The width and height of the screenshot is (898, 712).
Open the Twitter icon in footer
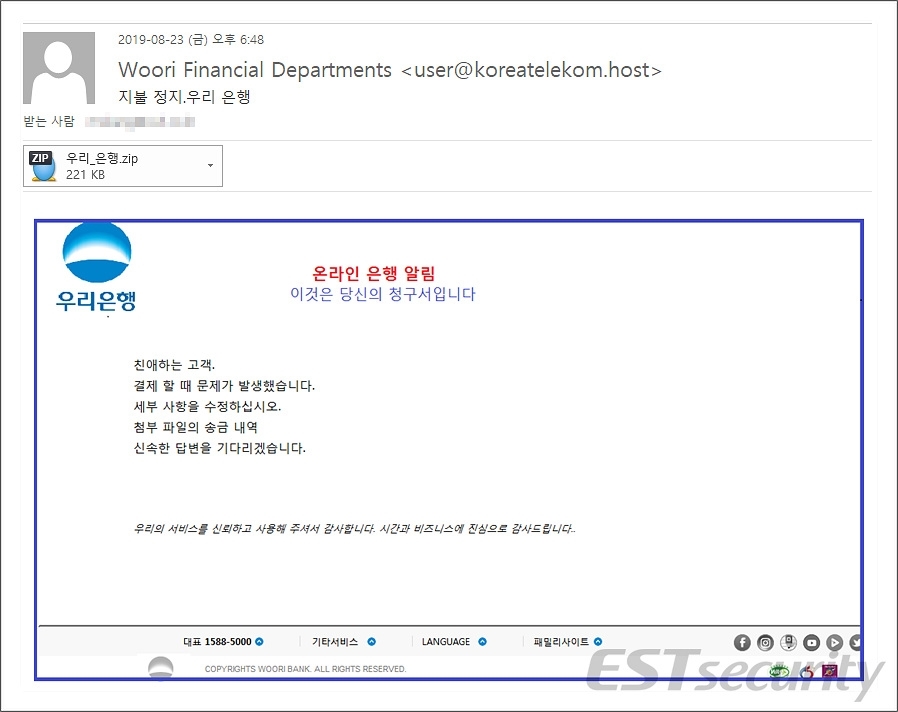tap(855, 643)
